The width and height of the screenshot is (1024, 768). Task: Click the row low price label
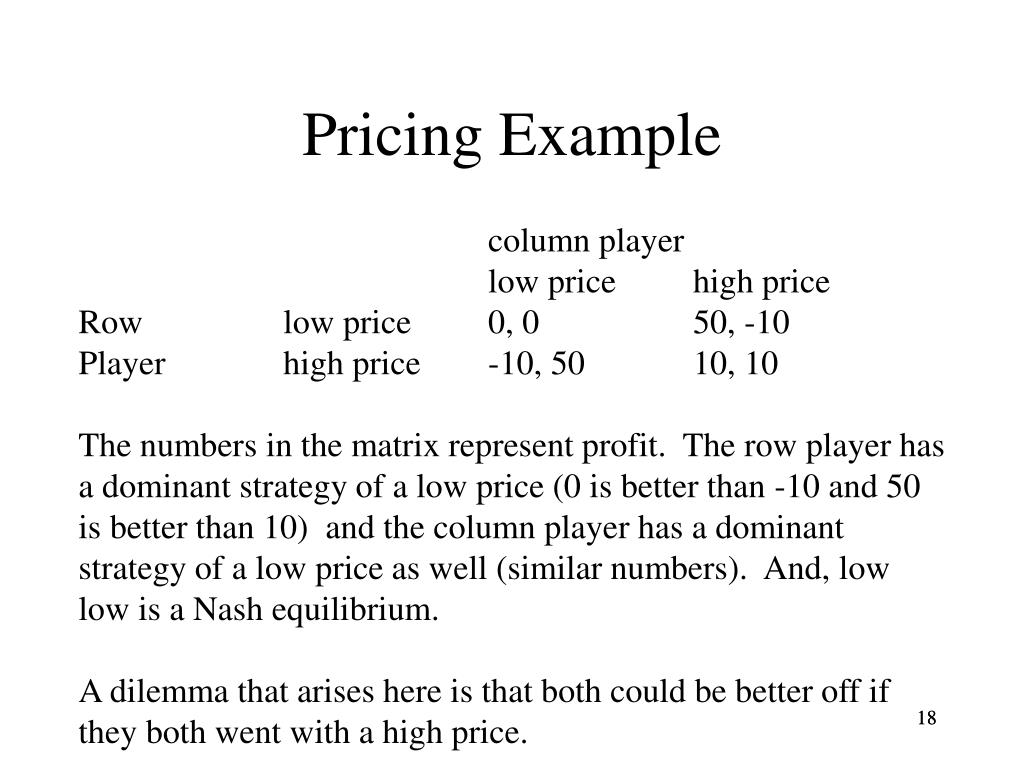point(347,324)
